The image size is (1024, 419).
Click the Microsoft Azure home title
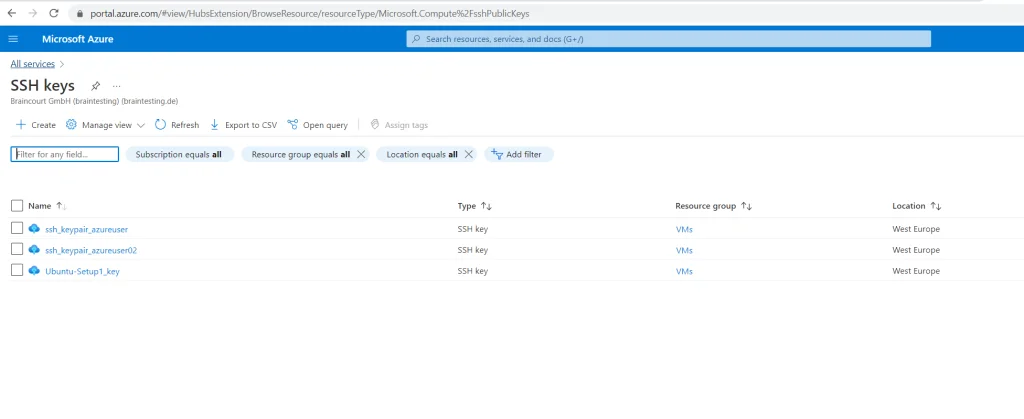[x=78, y=39]
